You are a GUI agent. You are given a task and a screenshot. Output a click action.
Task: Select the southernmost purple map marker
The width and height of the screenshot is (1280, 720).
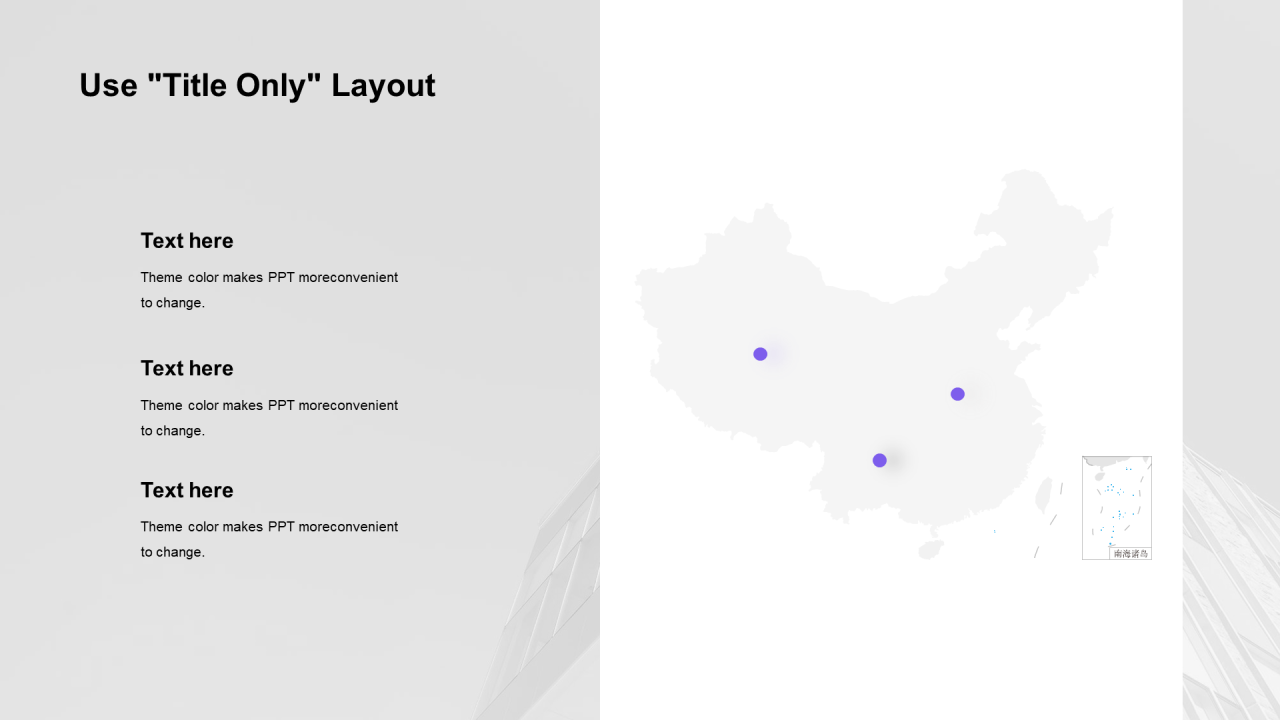[879, 460]
